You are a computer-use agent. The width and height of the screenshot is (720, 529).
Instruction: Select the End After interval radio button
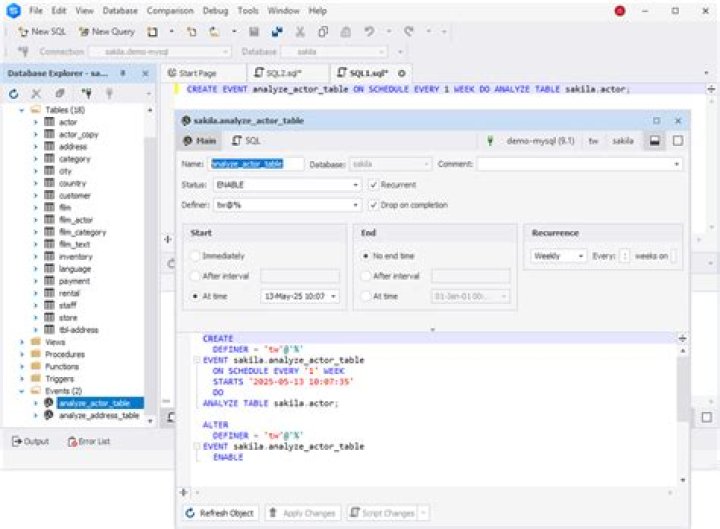[366, 276]
